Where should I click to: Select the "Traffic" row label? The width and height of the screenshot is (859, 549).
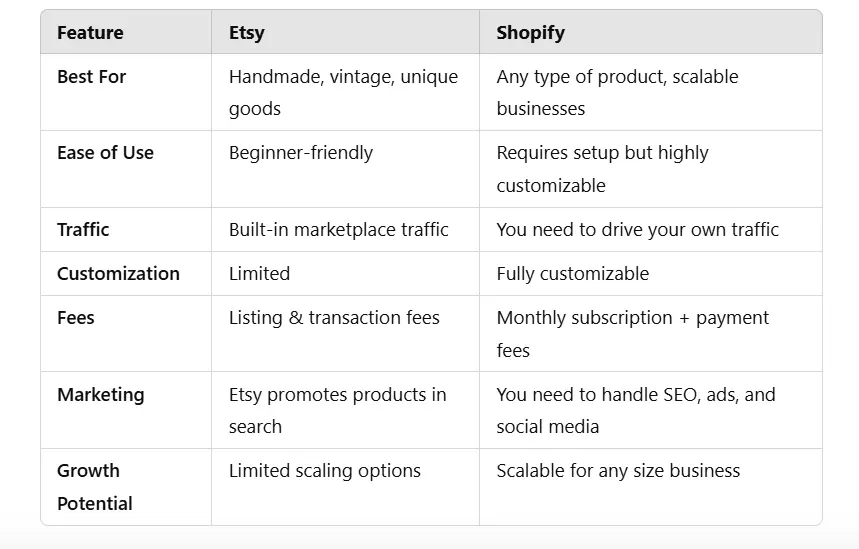click(83, 229)
